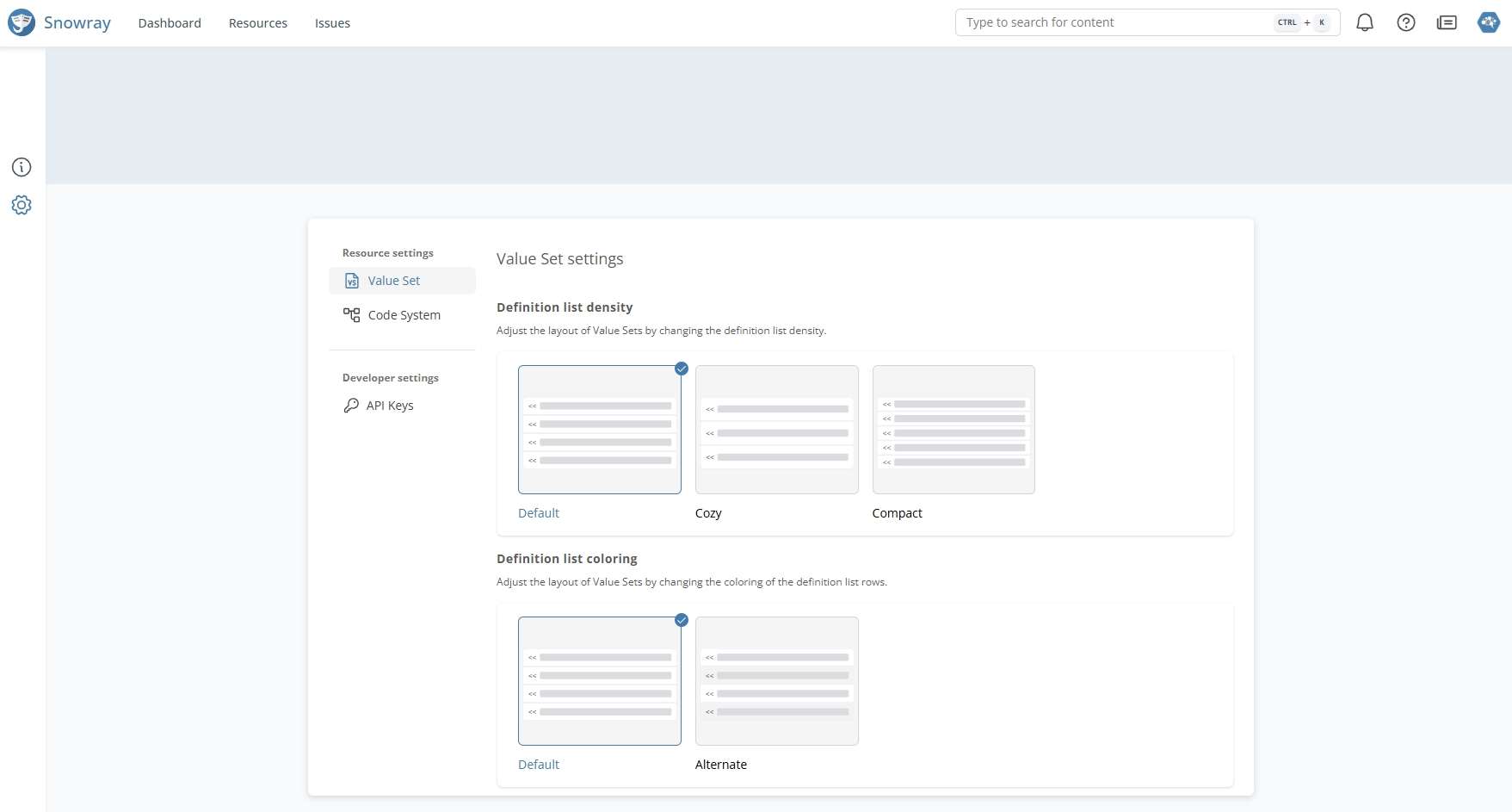Choose the Alternate coloring option
The width and height of the screenshot is (1512, 812).
776,681
